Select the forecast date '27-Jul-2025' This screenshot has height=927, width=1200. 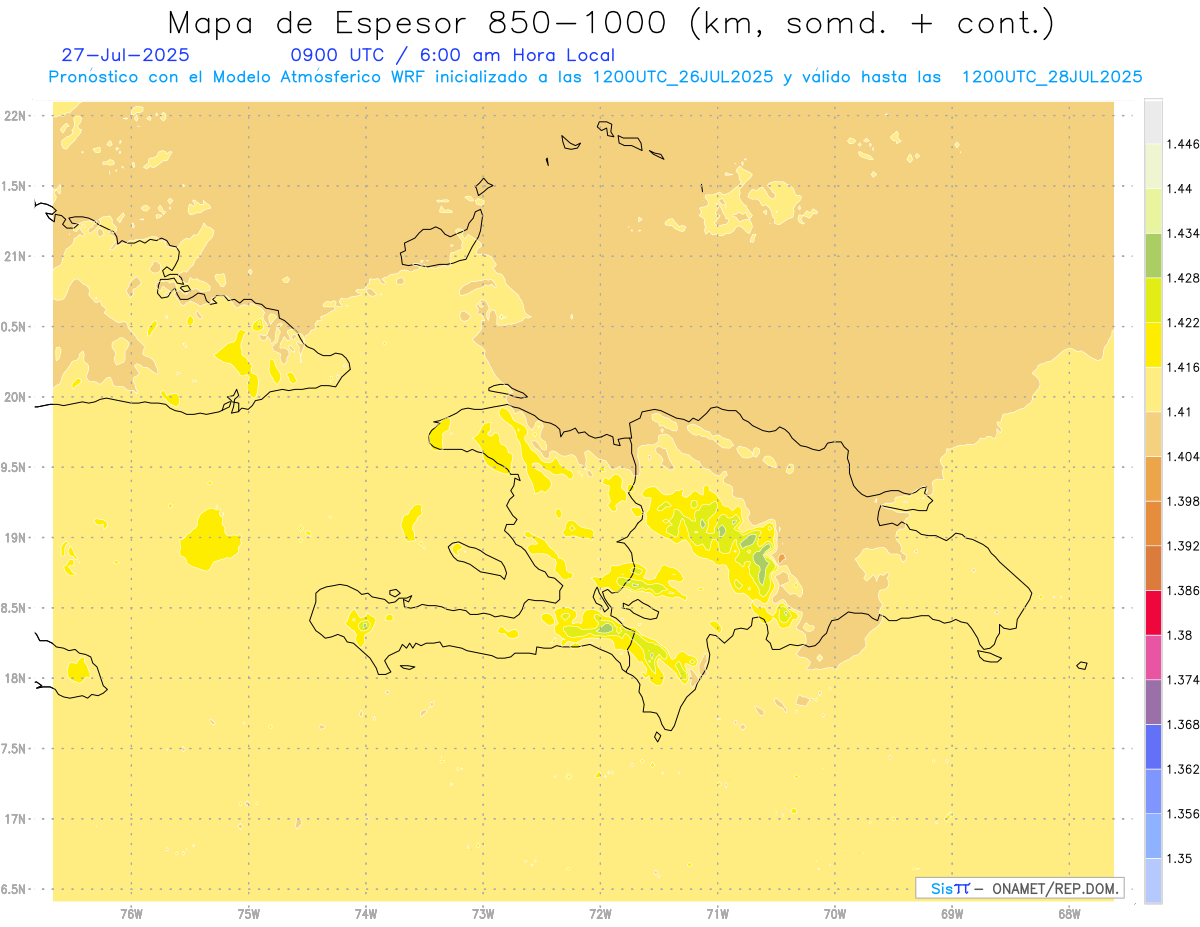pos(125,55)
